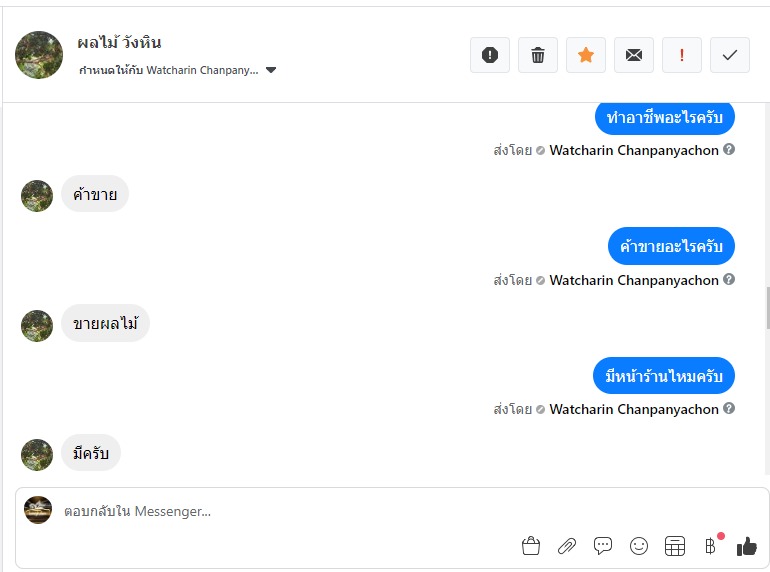Open saved replies speech bubble icon
The width and height of the screenshot is (770, 572).
click(x=603, y=546)
